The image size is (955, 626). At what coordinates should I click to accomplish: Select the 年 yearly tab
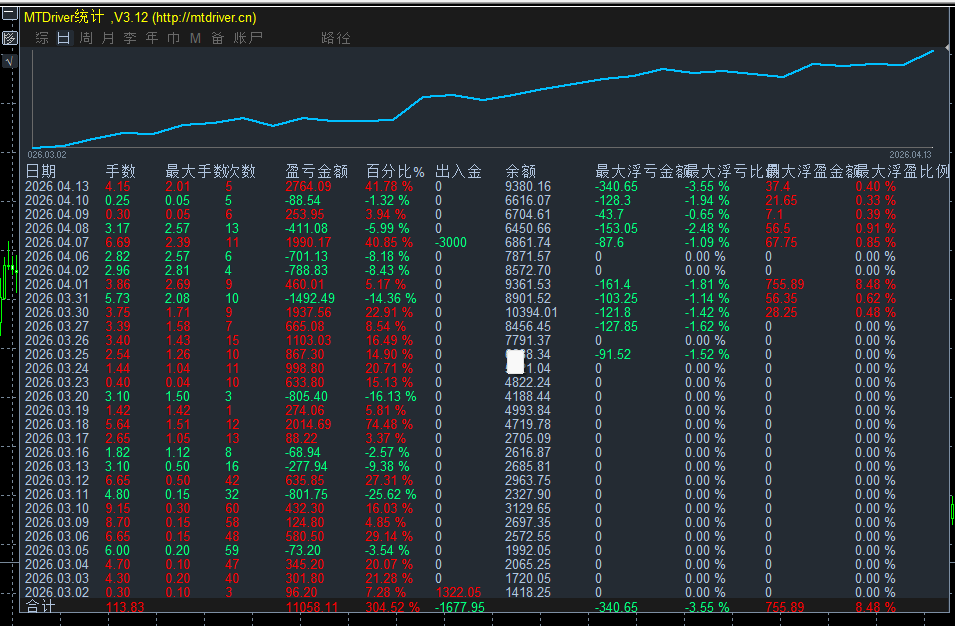point(152,38)
